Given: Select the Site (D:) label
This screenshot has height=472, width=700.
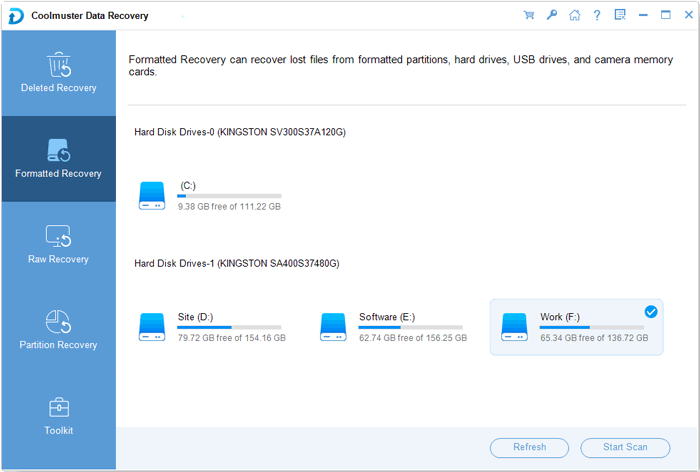Looking at the screenshot, I should 196,317.
